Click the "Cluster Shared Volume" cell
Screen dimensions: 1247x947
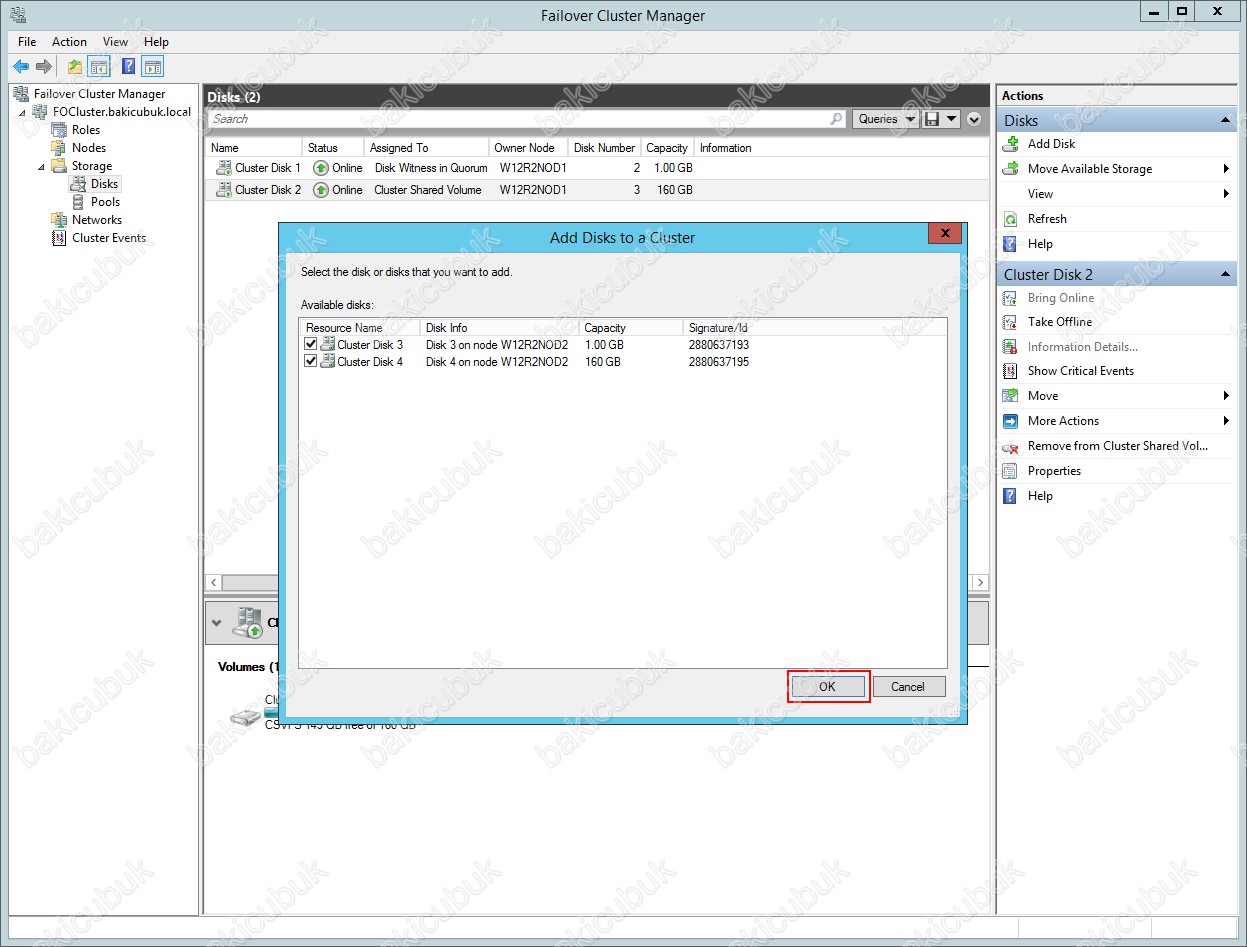coord(428,190)
